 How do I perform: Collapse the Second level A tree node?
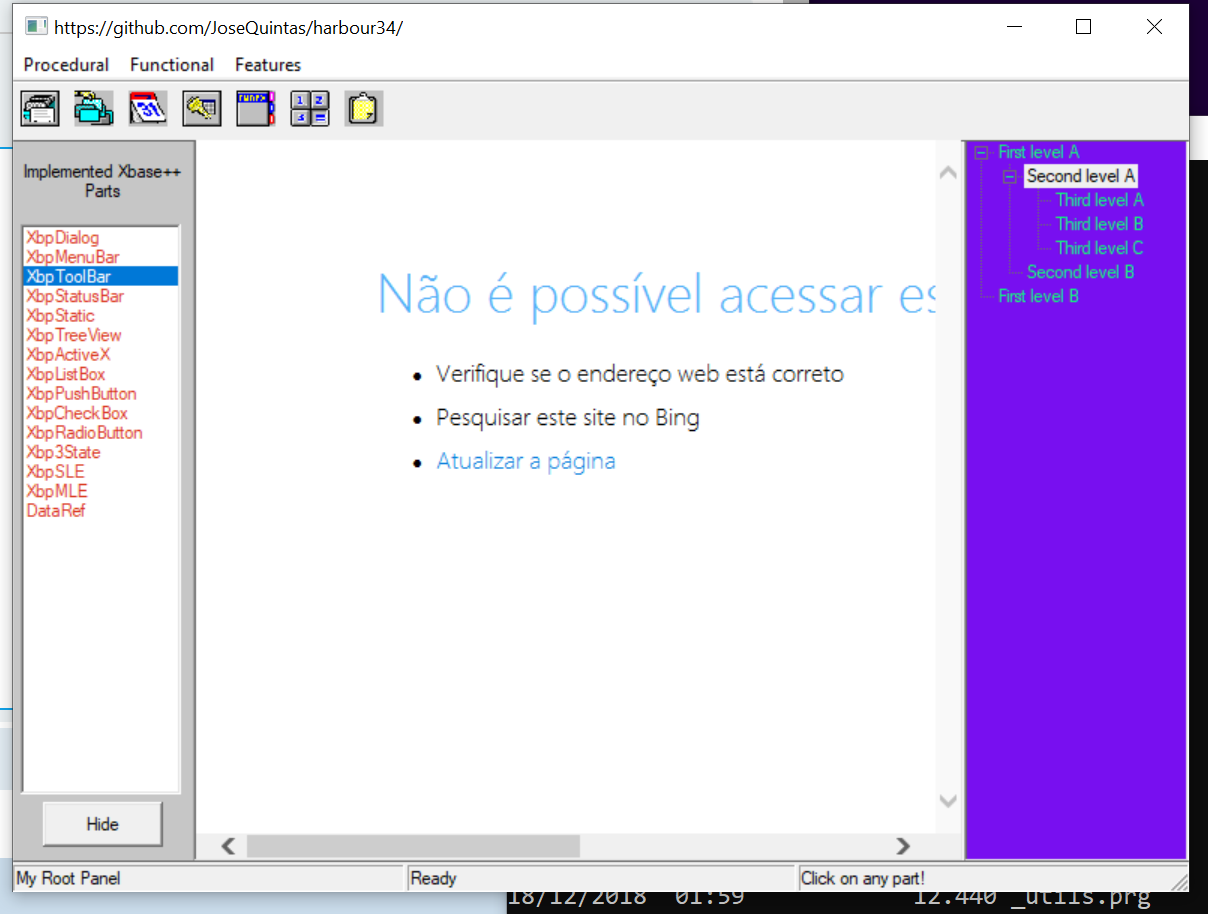(x=1010, y=176)
